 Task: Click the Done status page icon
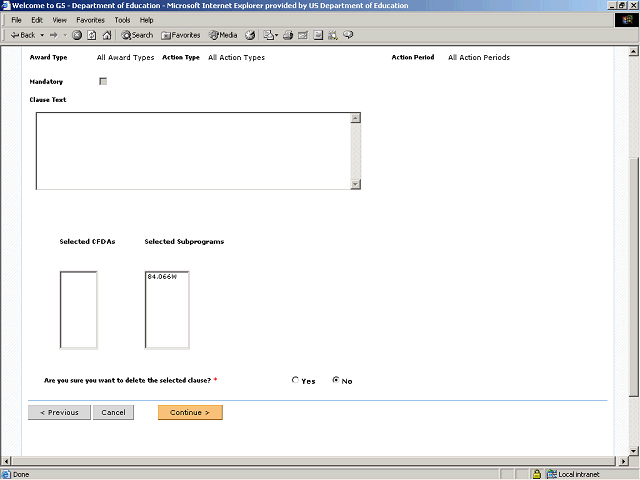coord(6,474)
